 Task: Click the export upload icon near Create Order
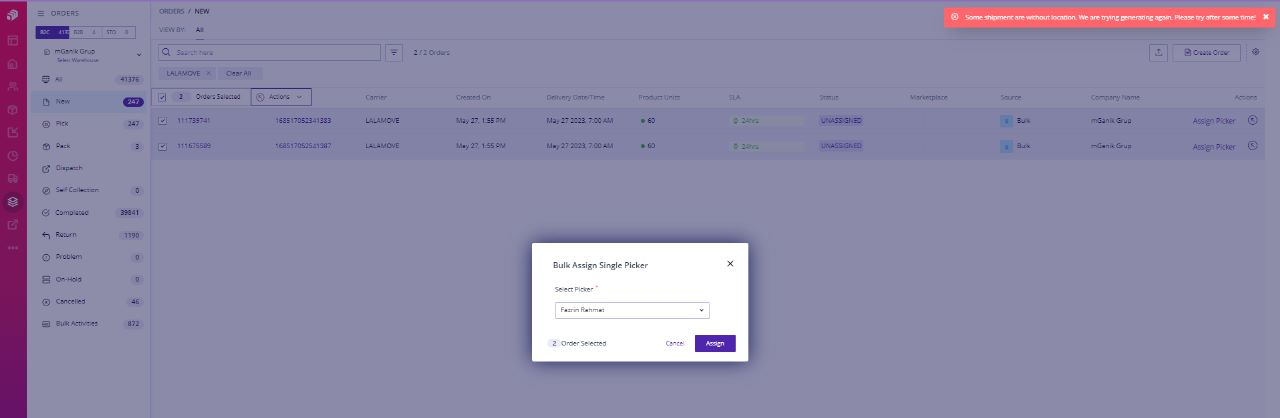click(x=1159, y=52)
